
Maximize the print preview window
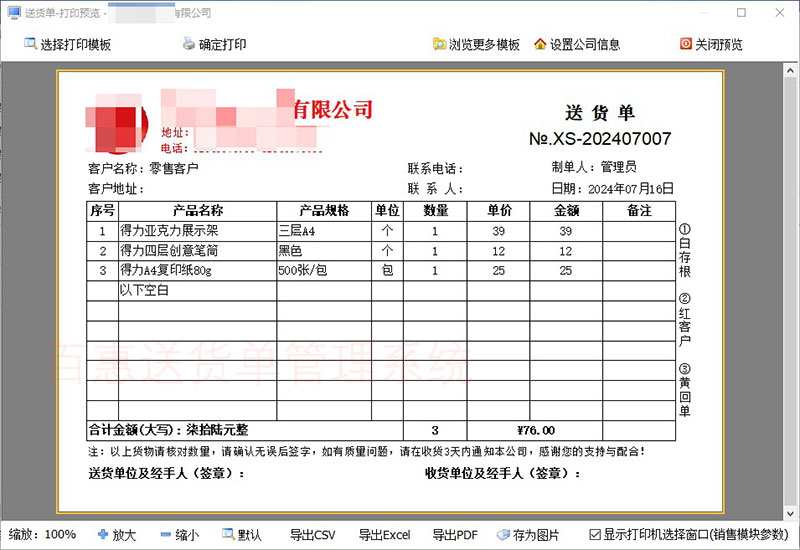pyautogui.click(x=741, y=13)
